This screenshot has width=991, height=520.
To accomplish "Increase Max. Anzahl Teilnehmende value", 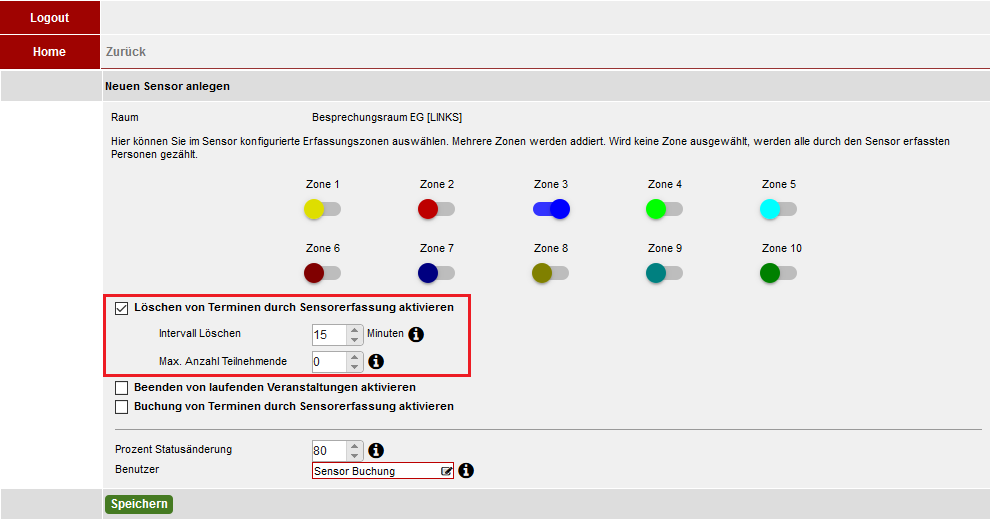I will [x=355, y=357].
